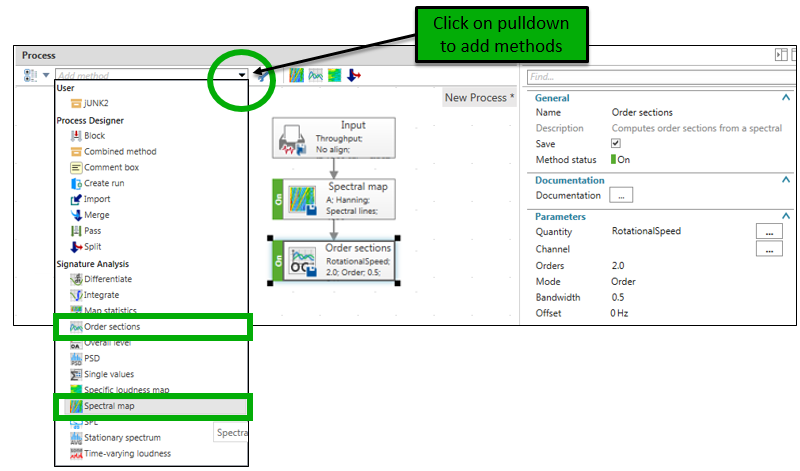The width and height of the screenshot is (800, 471).
Task: Click the Find search field
Action: [x=650, y=76]
